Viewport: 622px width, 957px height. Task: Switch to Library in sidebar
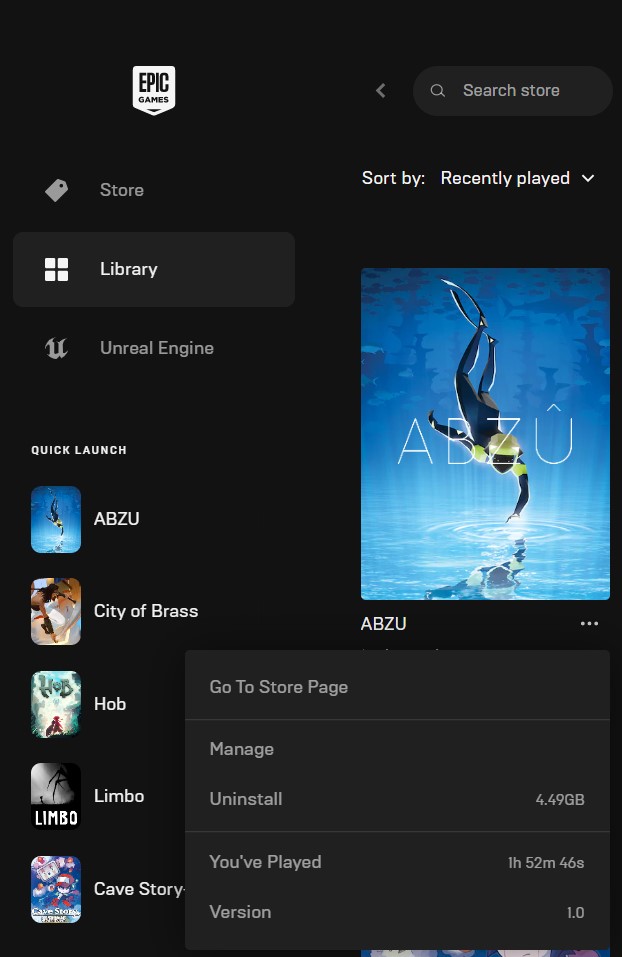point(154,269)
